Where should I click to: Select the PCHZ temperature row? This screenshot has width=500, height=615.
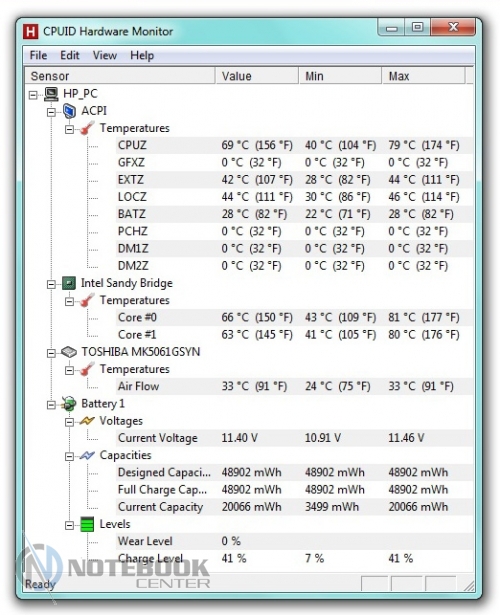coord(294,231)
